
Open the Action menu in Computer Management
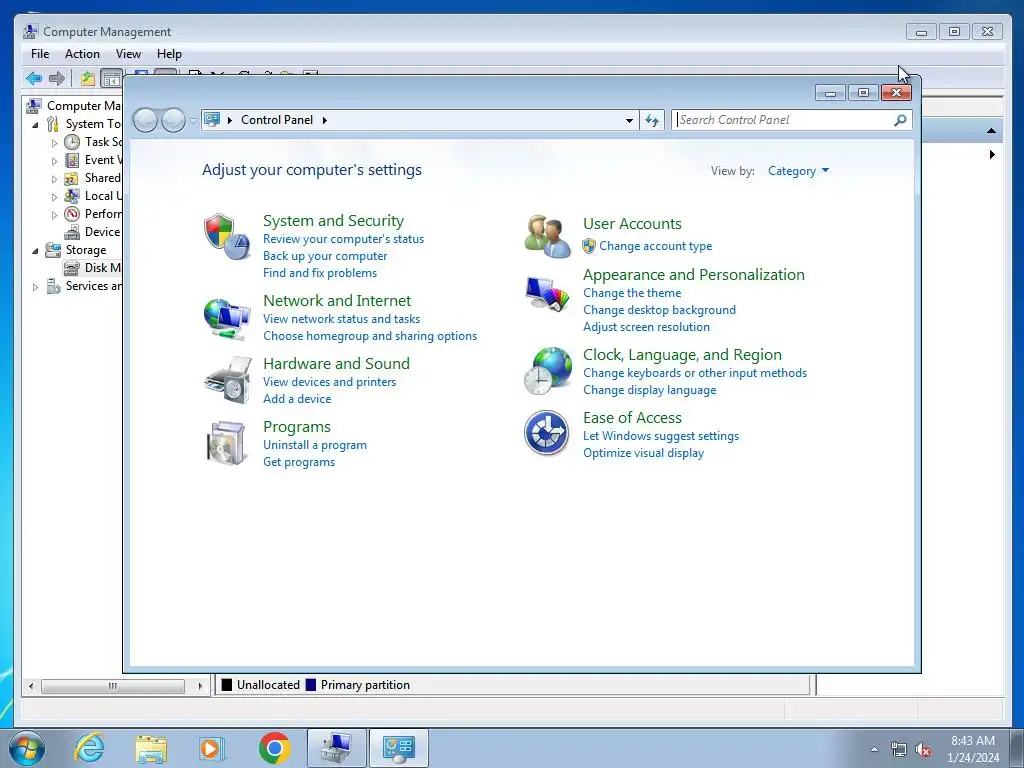pos(82,54)
